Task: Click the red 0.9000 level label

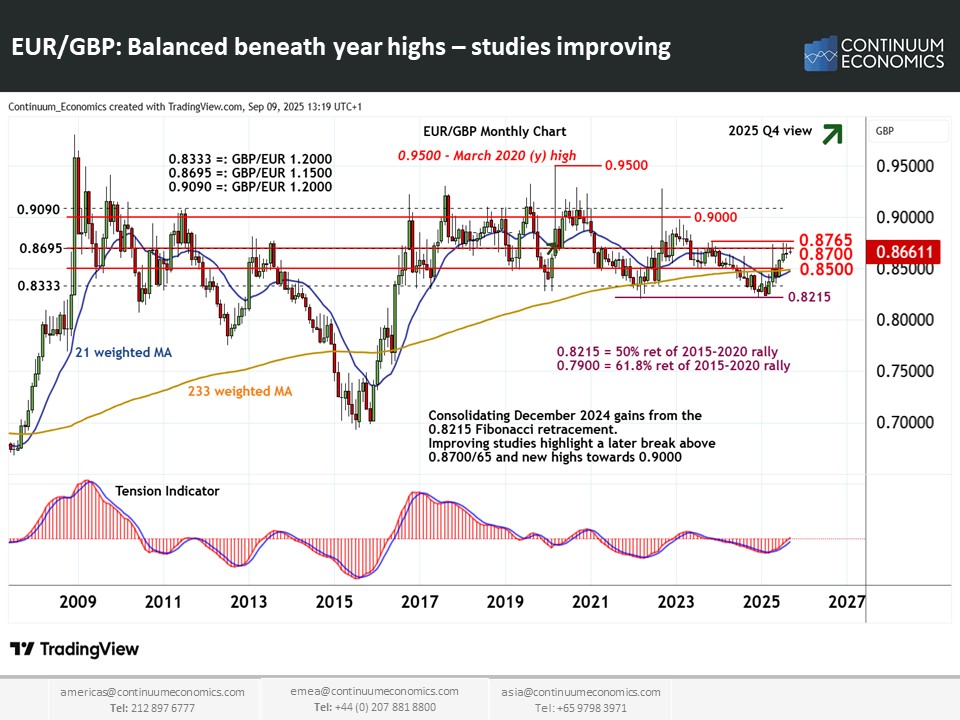Action: coord(715,217)
